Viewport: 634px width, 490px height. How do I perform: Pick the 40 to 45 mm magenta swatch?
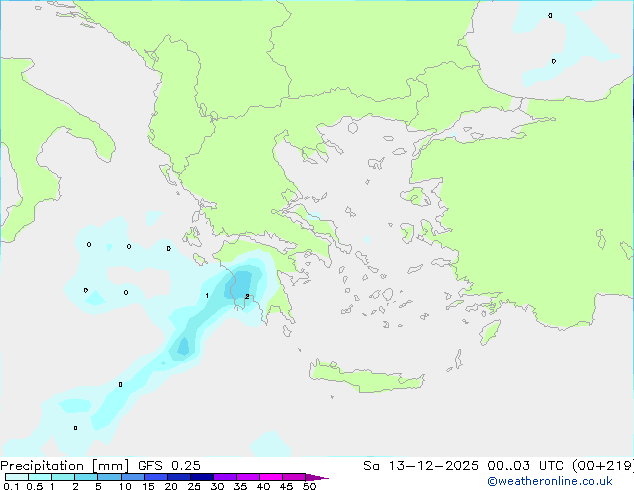271,477
